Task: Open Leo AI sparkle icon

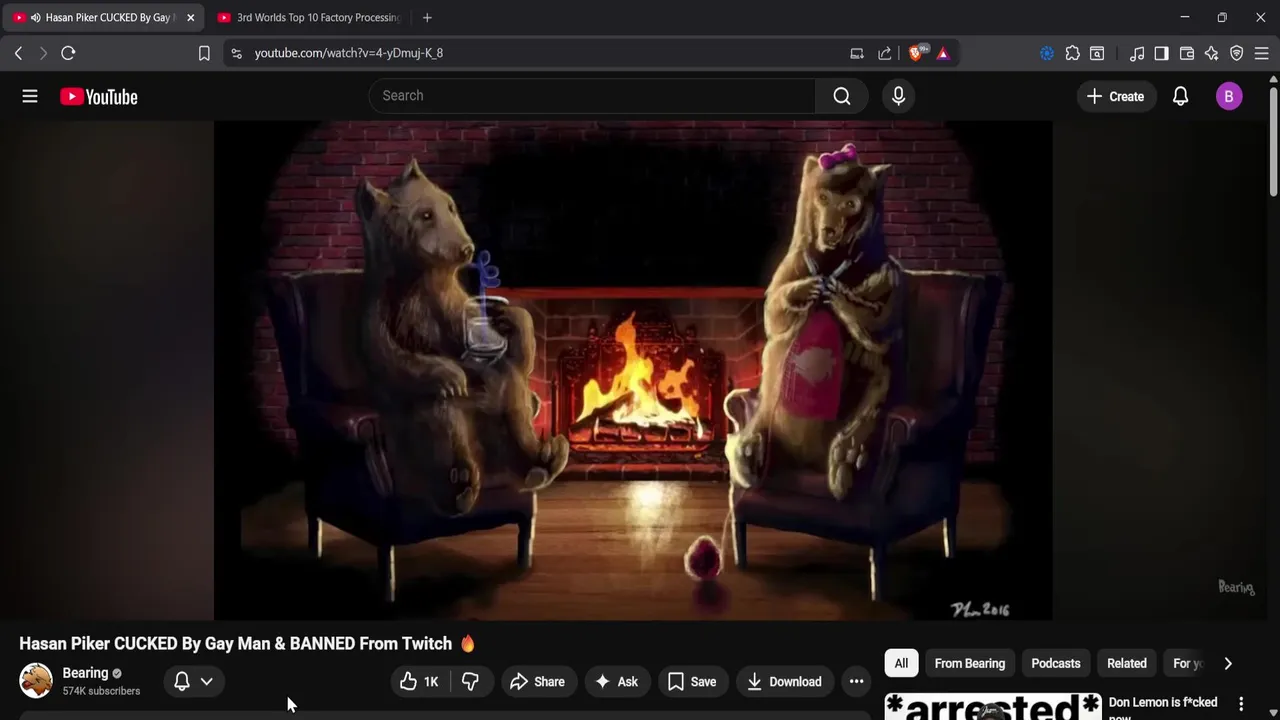Action: [x=1212, y=53]
